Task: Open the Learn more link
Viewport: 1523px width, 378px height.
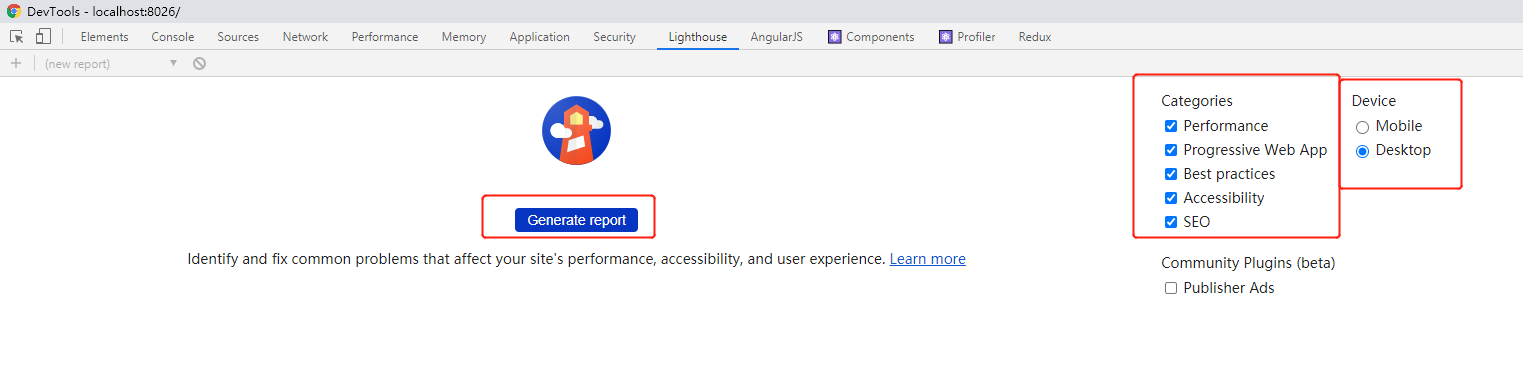Action: point(928,259)
